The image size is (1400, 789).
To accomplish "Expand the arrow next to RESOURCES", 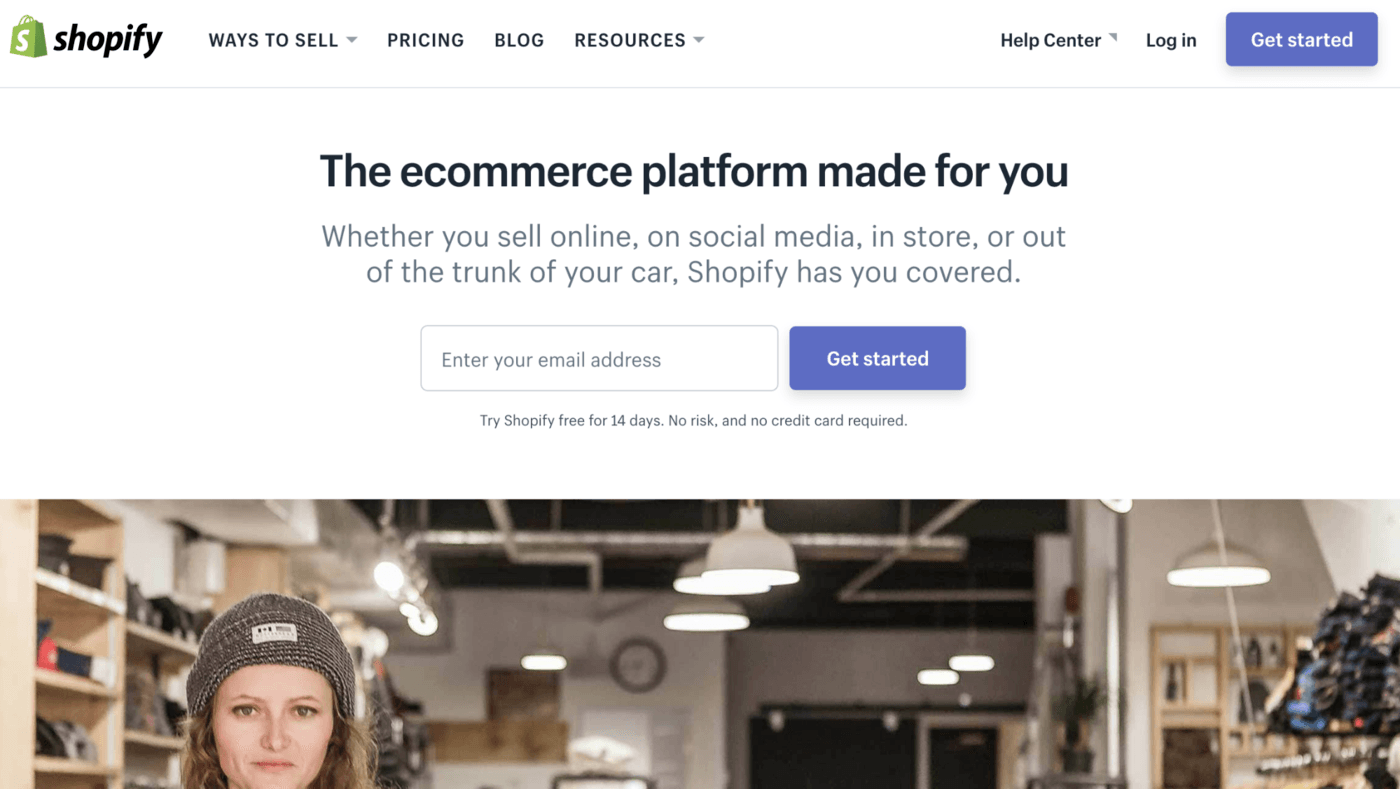I will pyautogui.click(x=699, y=40).
